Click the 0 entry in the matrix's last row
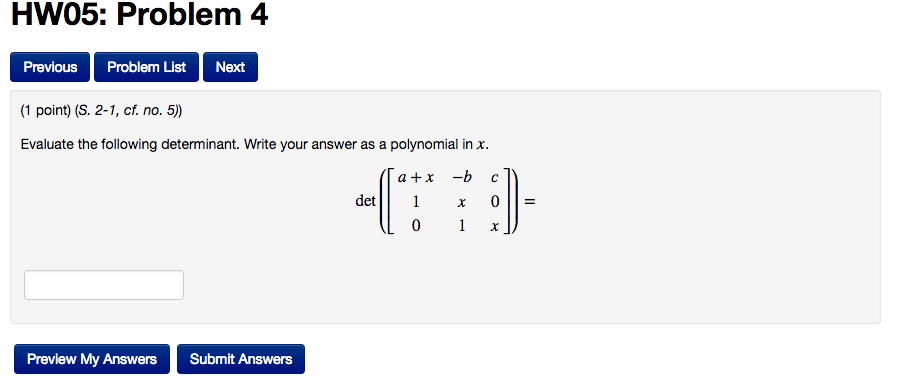This screenshot has height=379, width=897. click(416, 226)
